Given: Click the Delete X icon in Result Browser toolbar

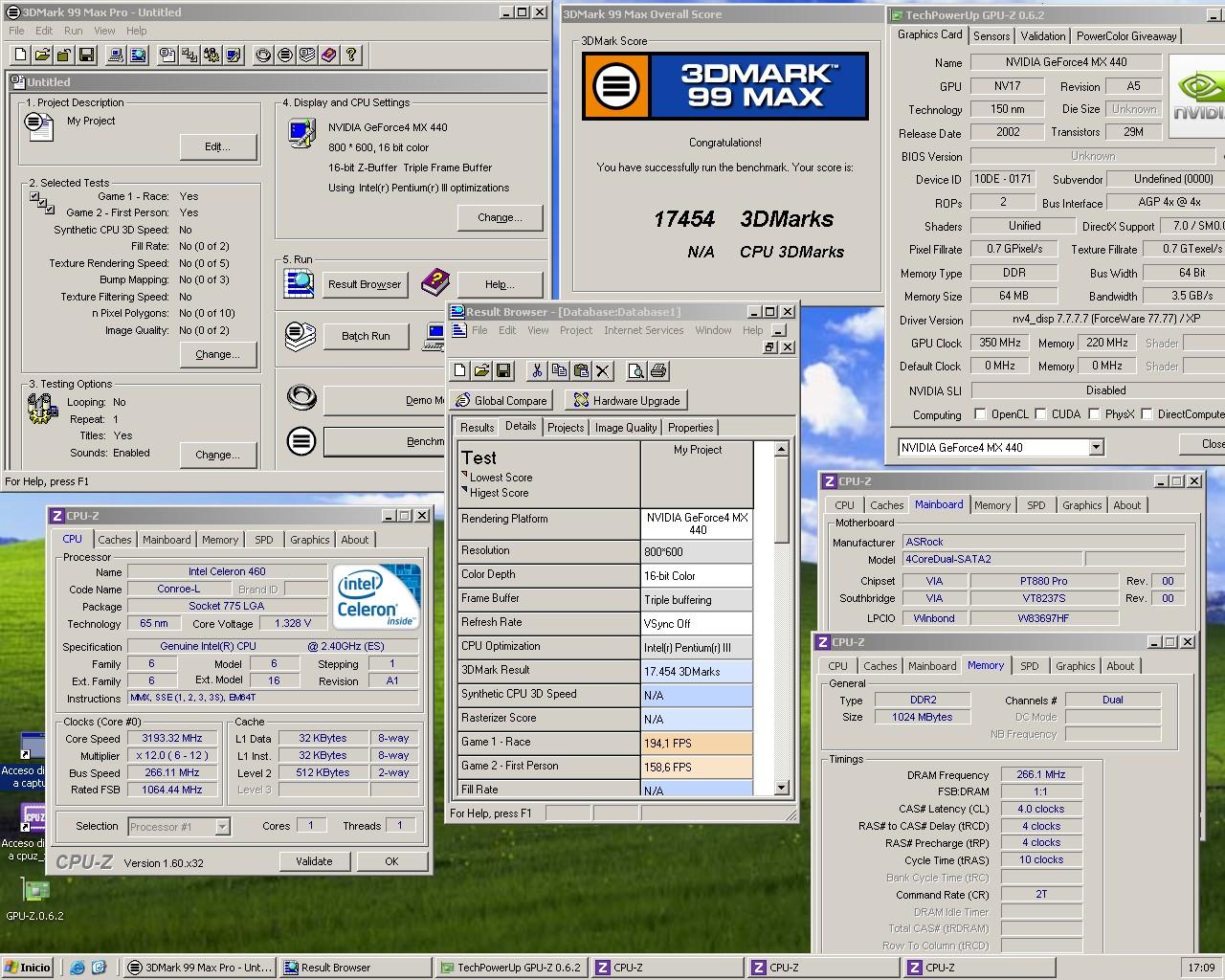Looking at the screenshot, I should click(x=603, y=370).
